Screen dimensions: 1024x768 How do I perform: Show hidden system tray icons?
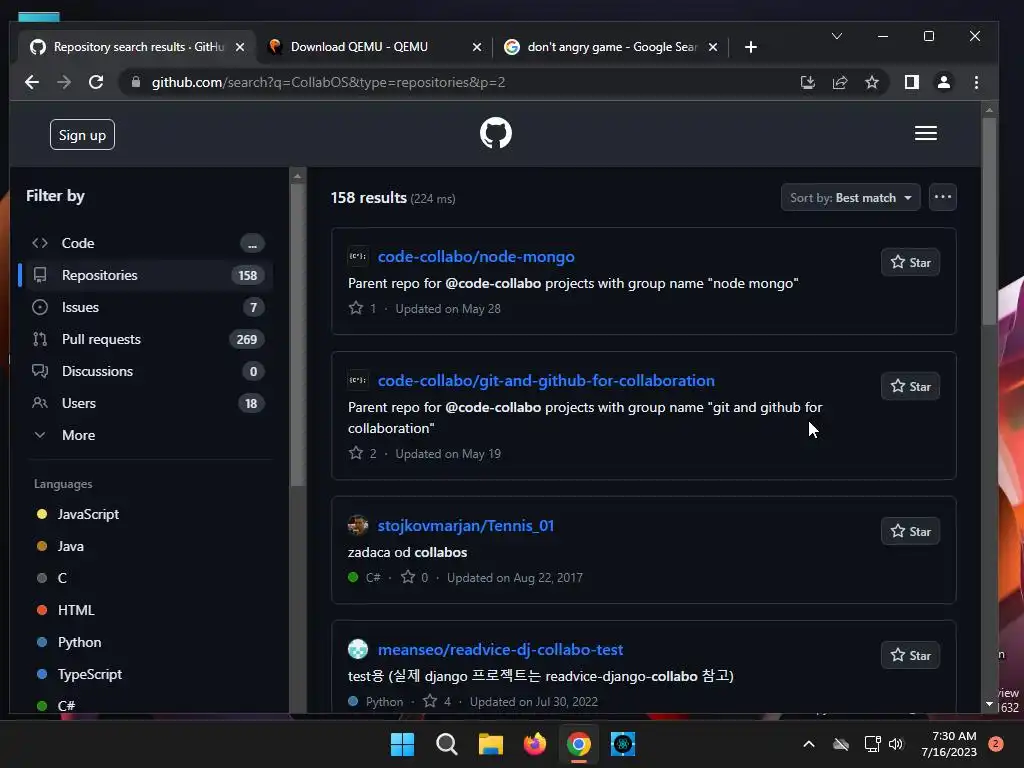(x=808, y=744)
